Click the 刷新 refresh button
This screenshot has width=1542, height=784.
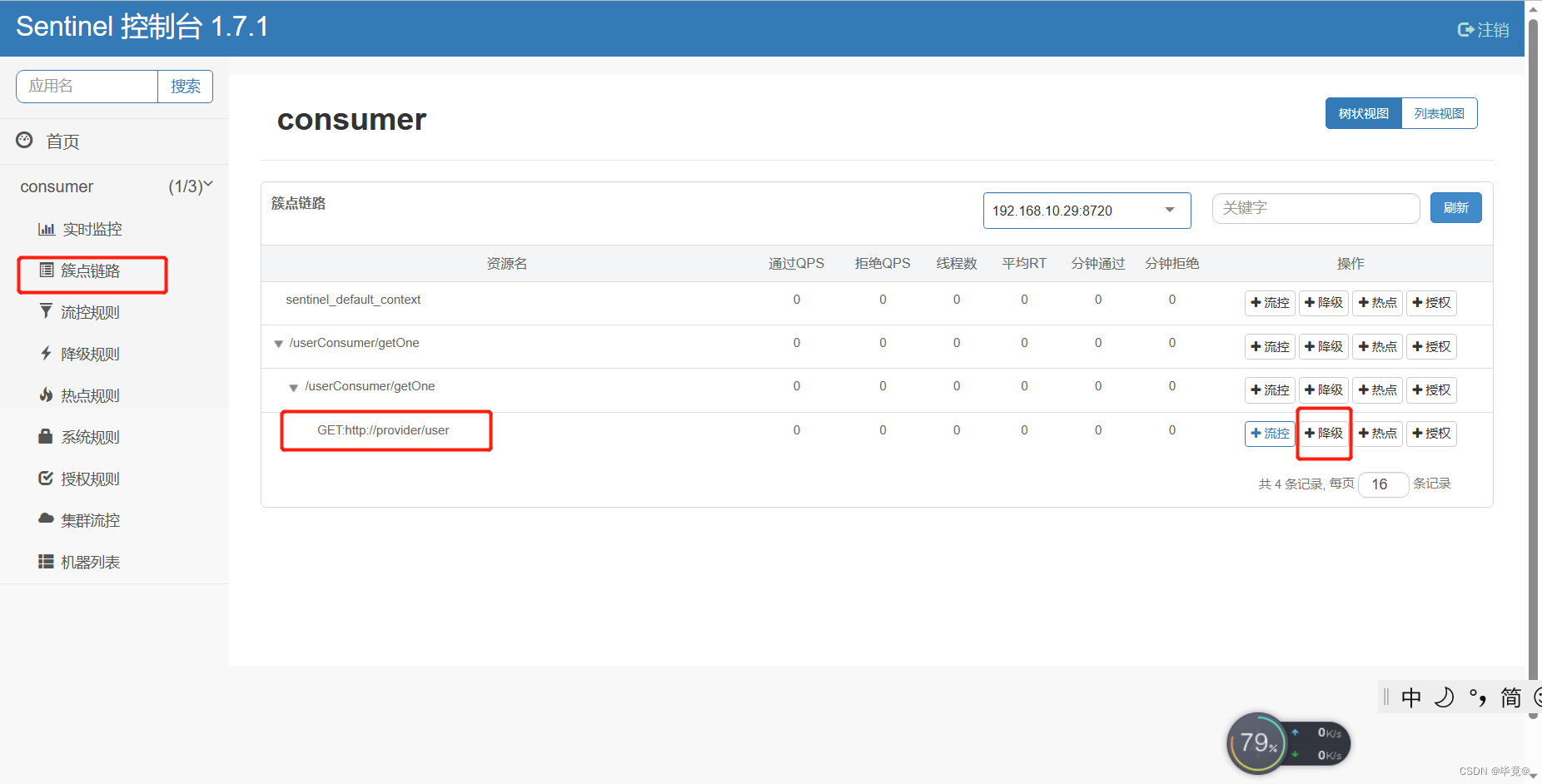click(1455, 208)
